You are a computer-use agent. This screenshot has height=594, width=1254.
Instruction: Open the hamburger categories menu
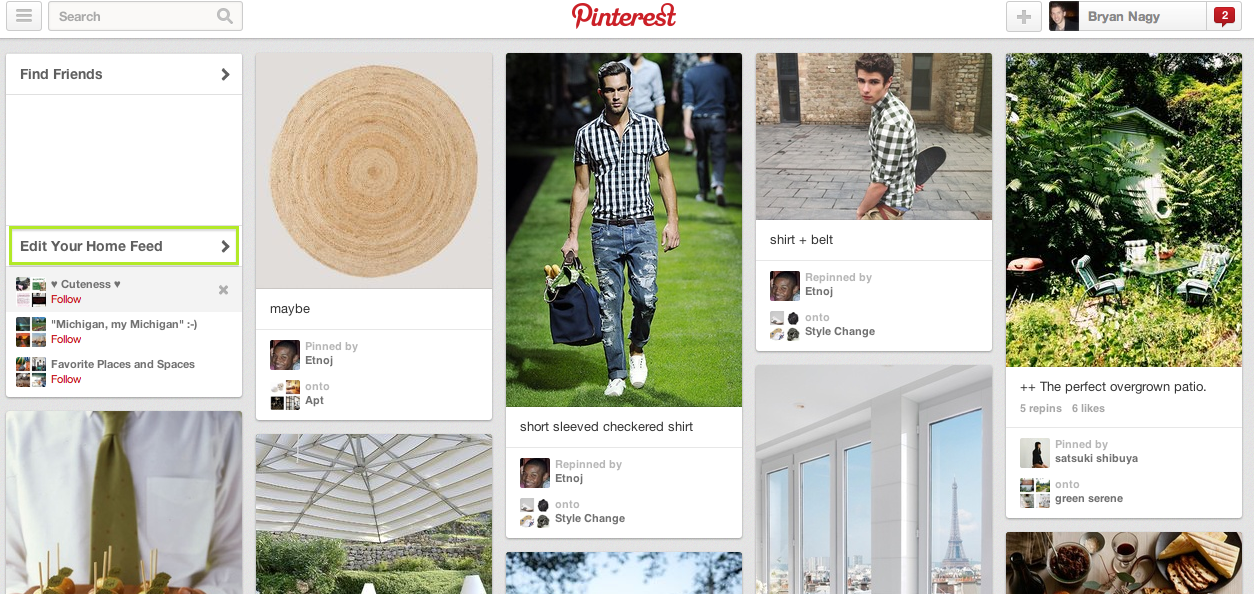pyautogui.click(x=24, y=16)
